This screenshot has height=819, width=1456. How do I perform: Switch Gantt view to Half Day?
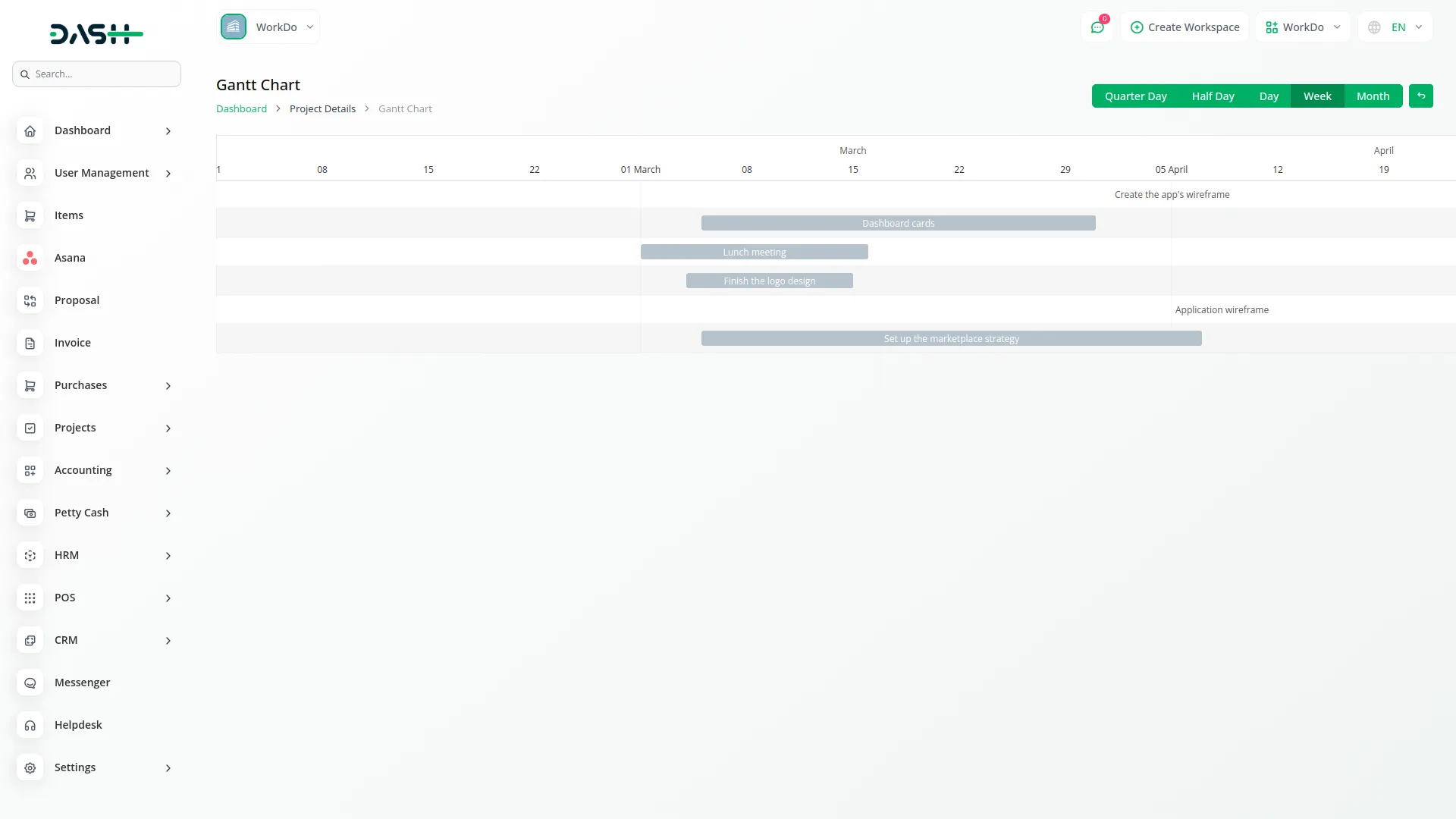coord(1213,96)
